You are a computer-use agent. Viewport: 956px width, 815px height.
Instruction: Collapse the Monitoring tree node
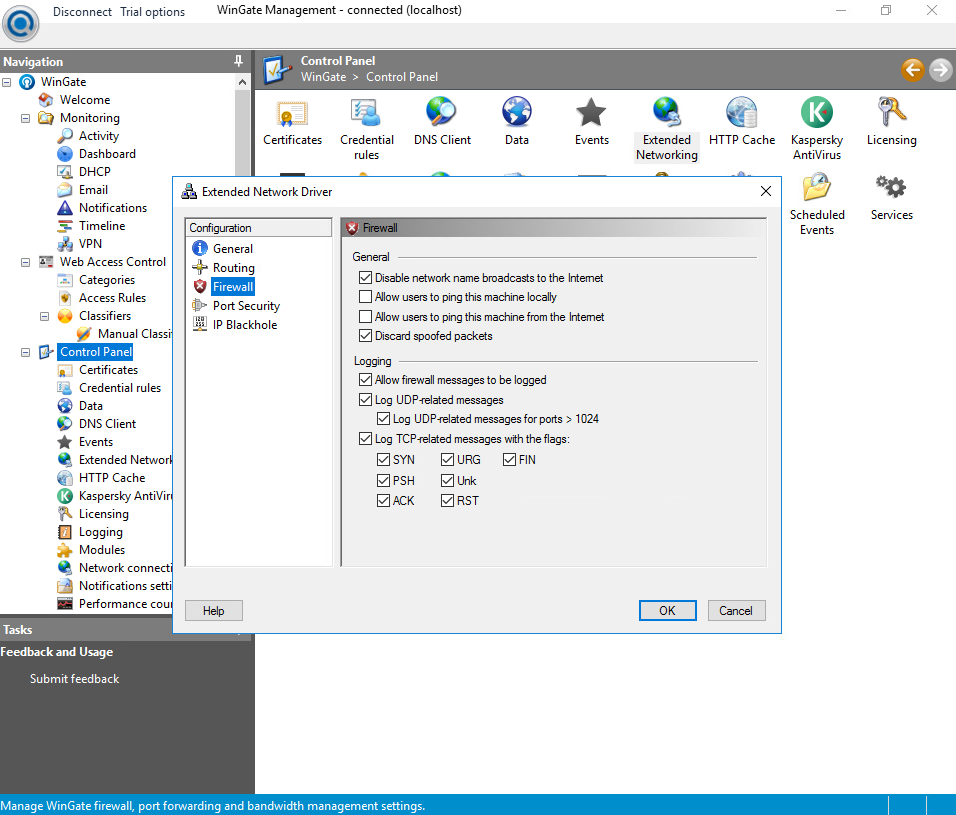[26, 118]
